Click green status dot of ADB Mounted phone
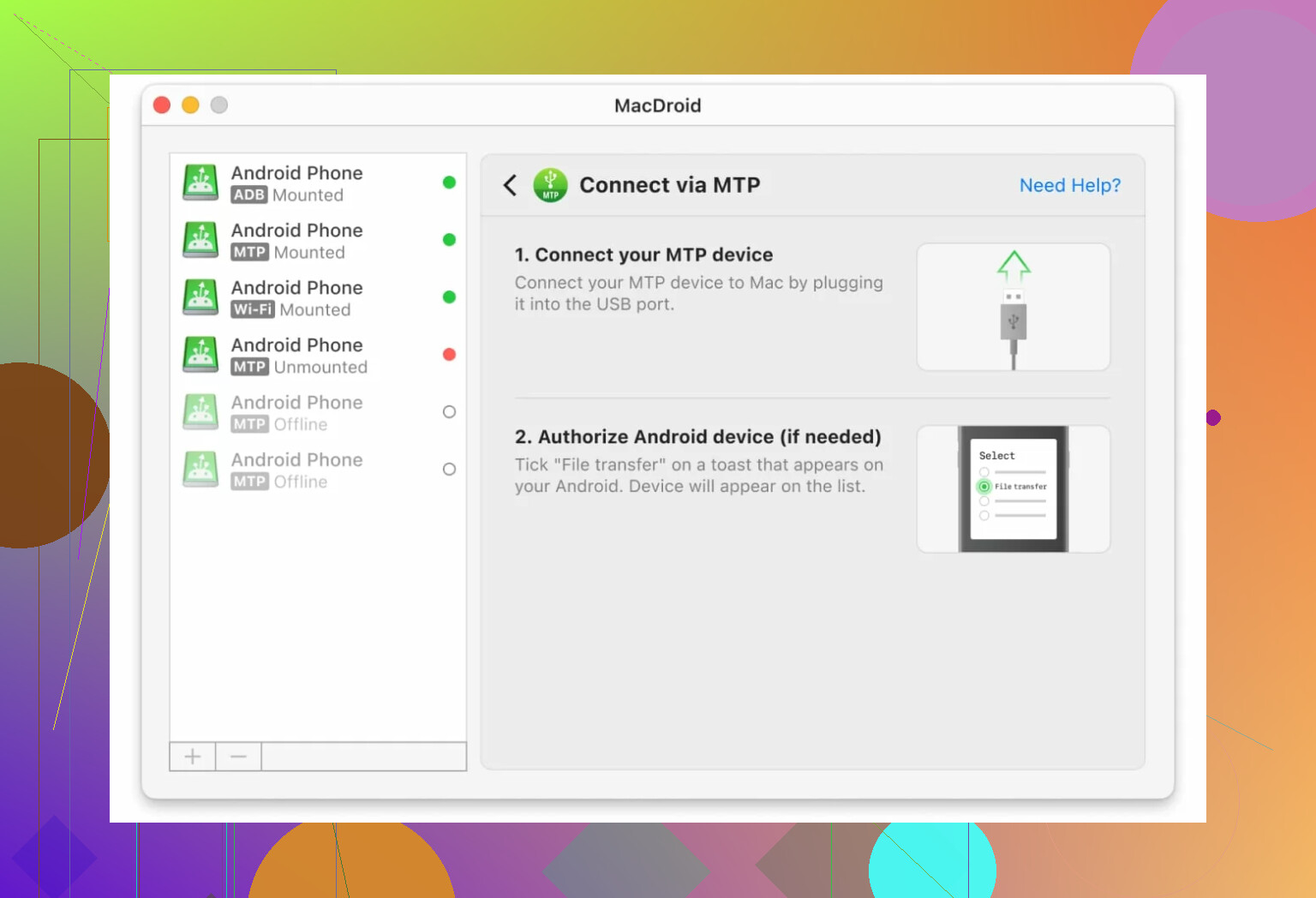 tap(449, 183)
